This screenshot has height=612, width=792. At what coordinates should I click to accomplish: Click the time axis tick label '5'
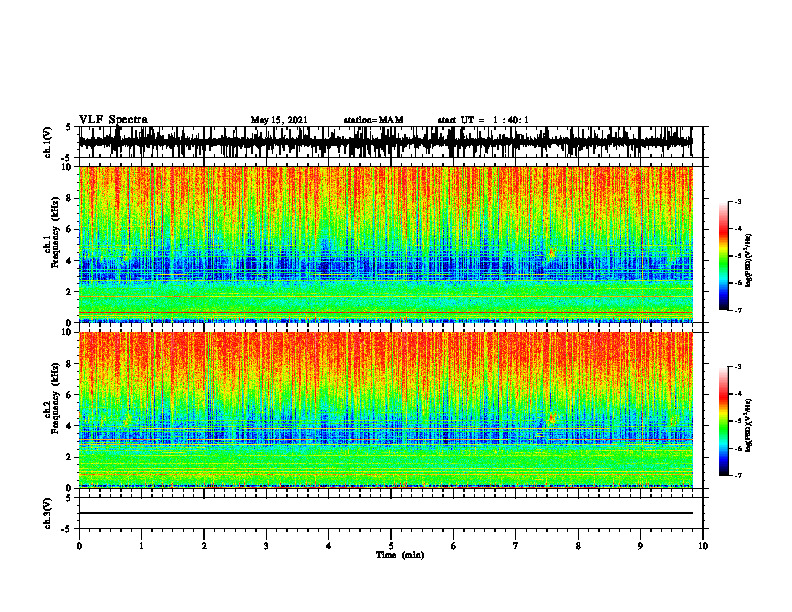[x=391, y=546]
